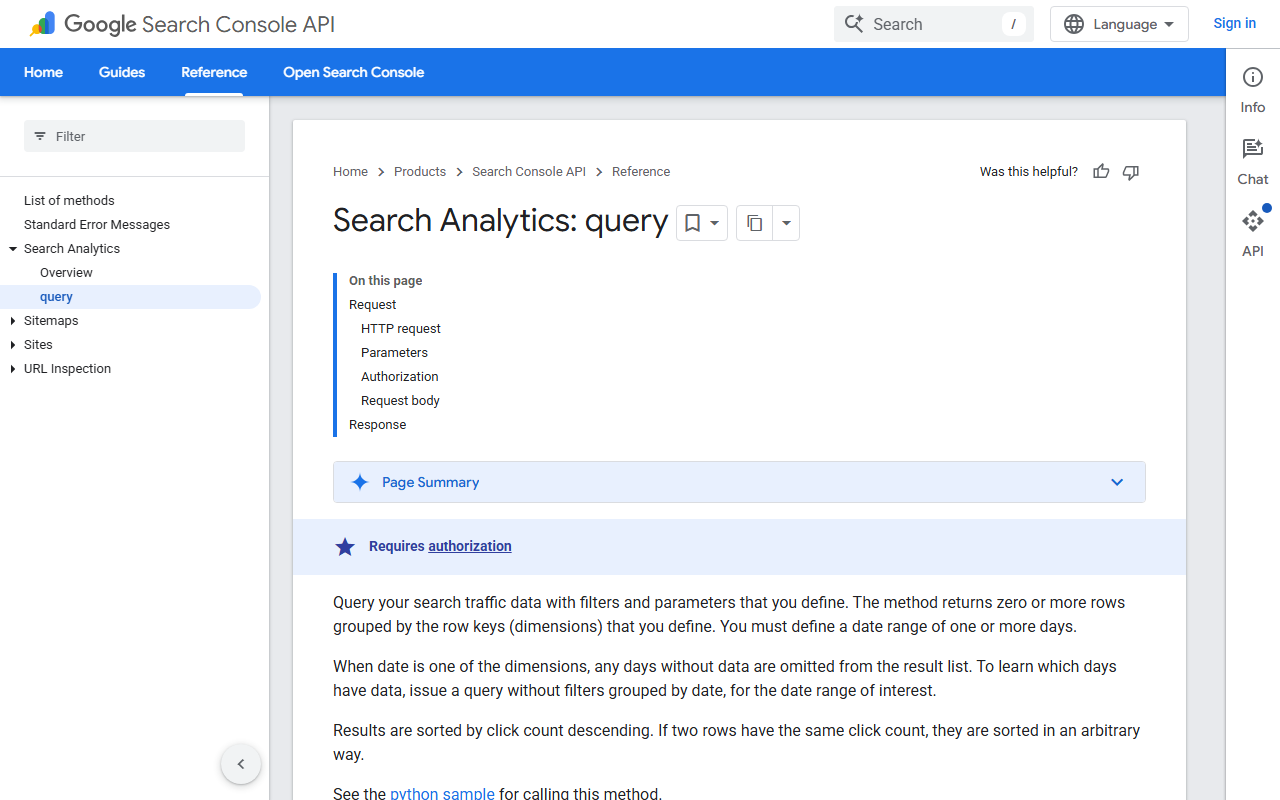1280x800 pixels.
Task: Collapse the Search Analytics tree section
Action: click(13, 249)
